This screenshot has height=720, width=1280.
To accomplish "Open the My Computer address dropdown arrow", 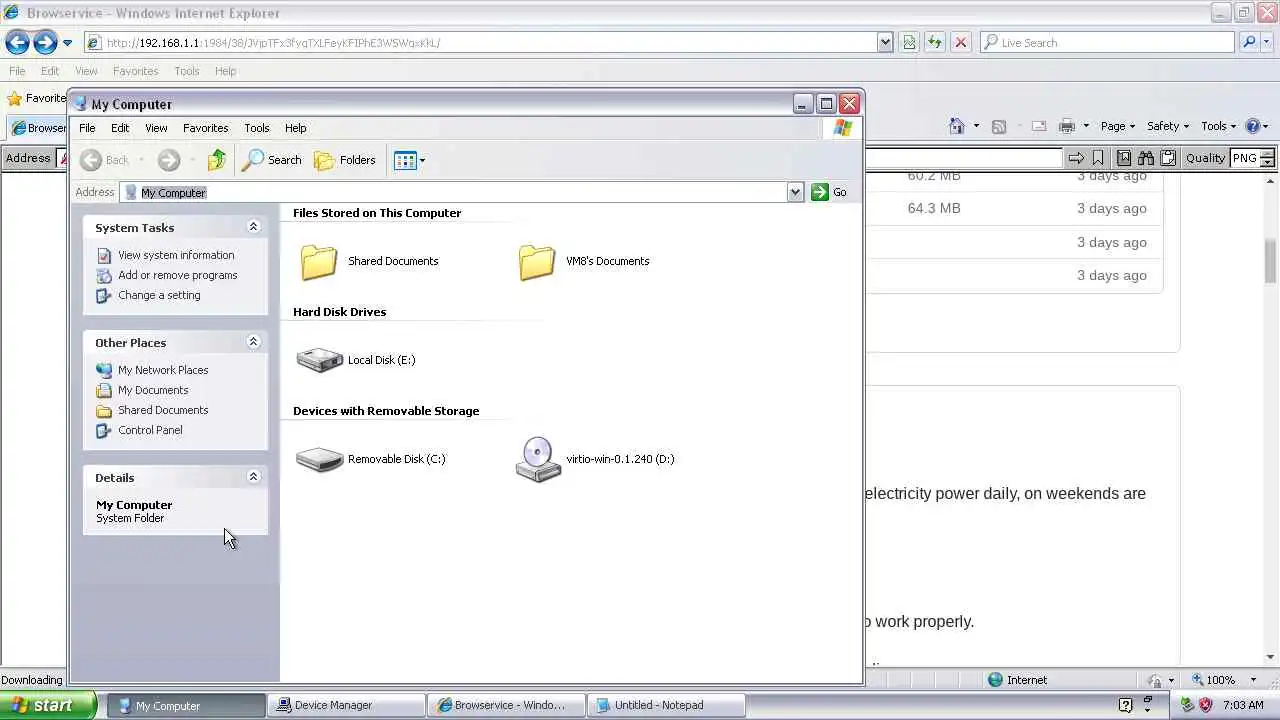I will pyautogui.click(x=795, y=192).
